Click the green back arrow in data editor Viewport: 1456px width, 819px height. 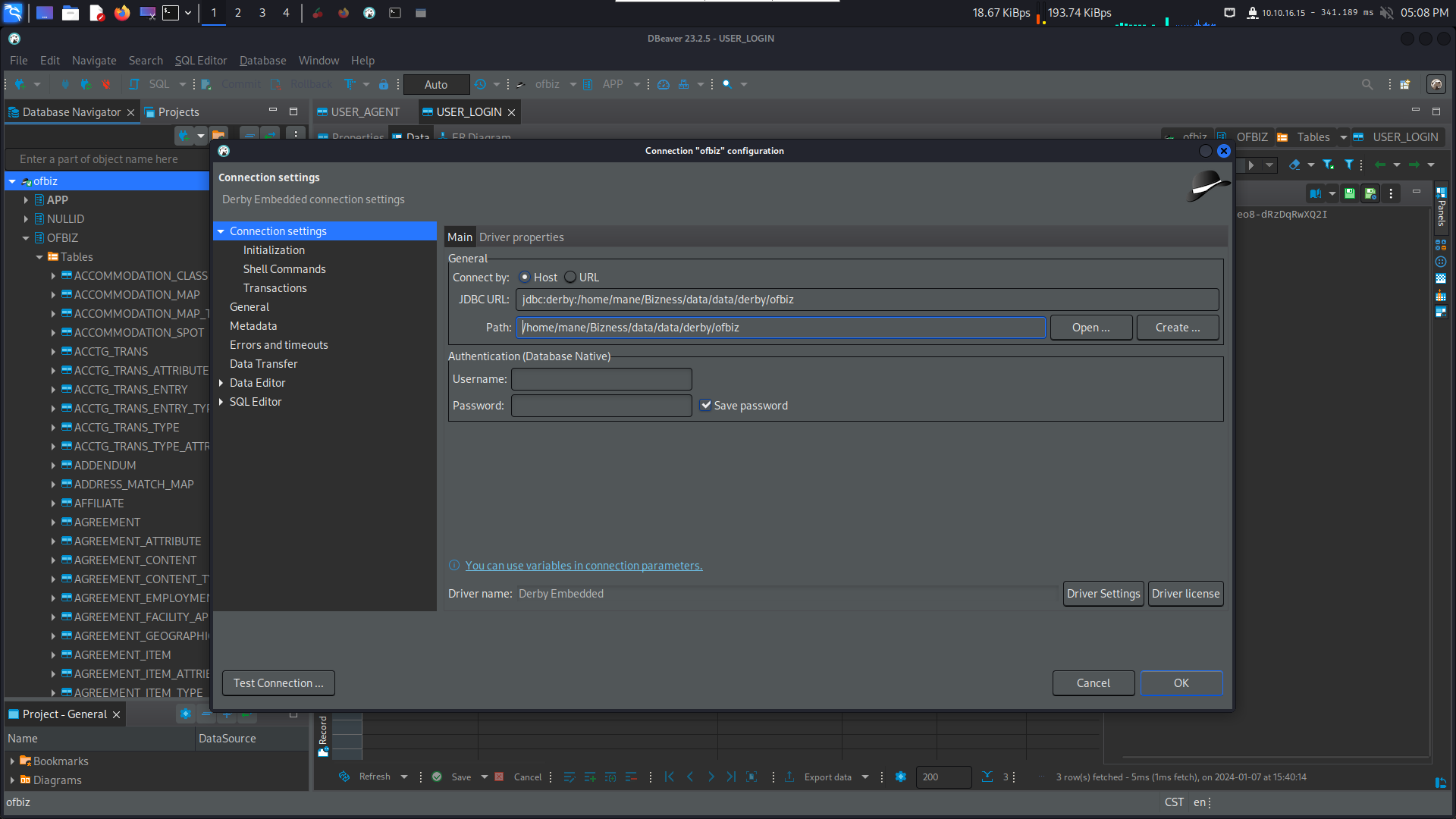[x=1380, y=165]
